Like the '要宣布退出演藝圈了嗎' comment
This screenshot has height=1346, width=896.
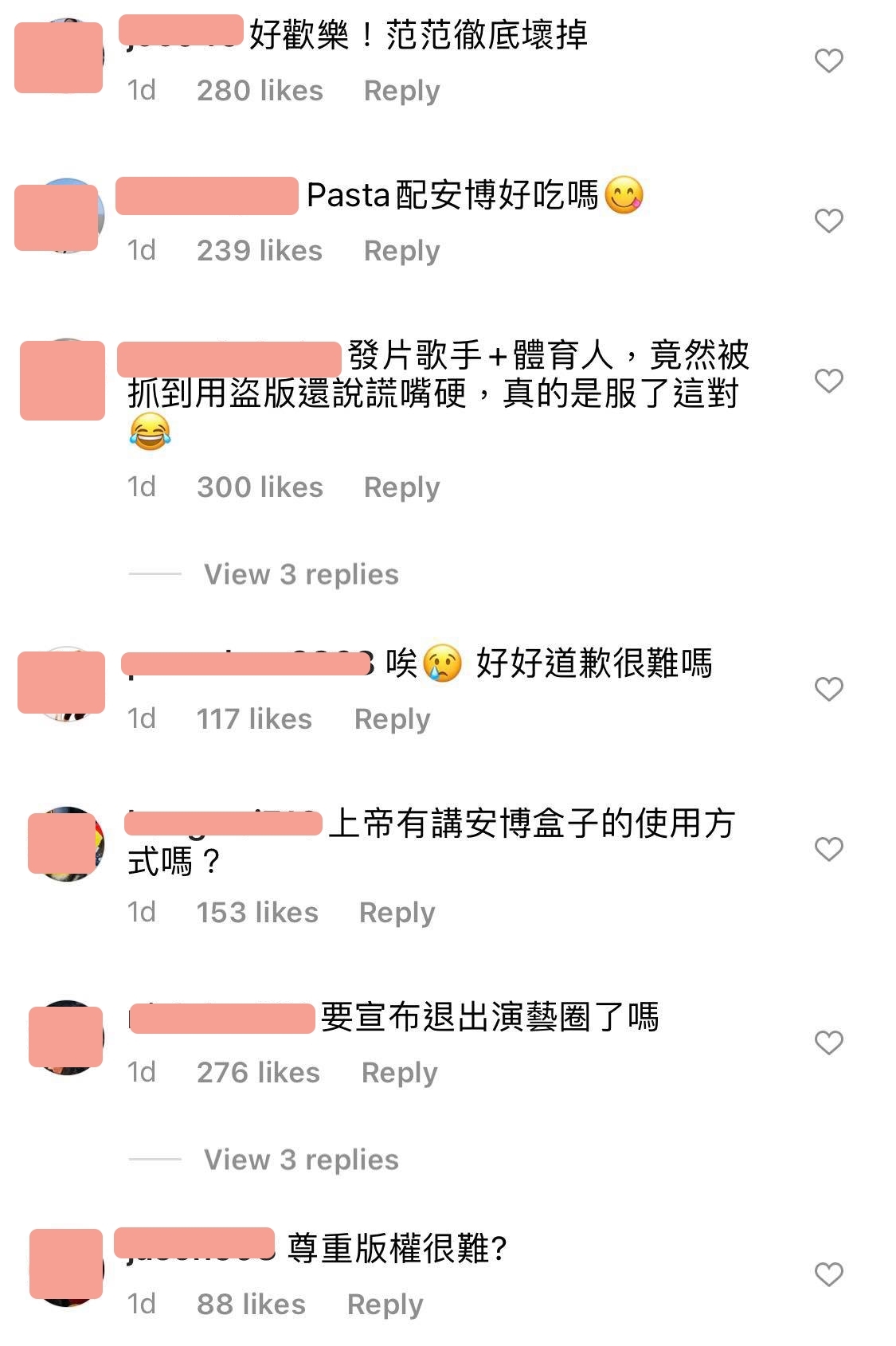coord(828,1043)
